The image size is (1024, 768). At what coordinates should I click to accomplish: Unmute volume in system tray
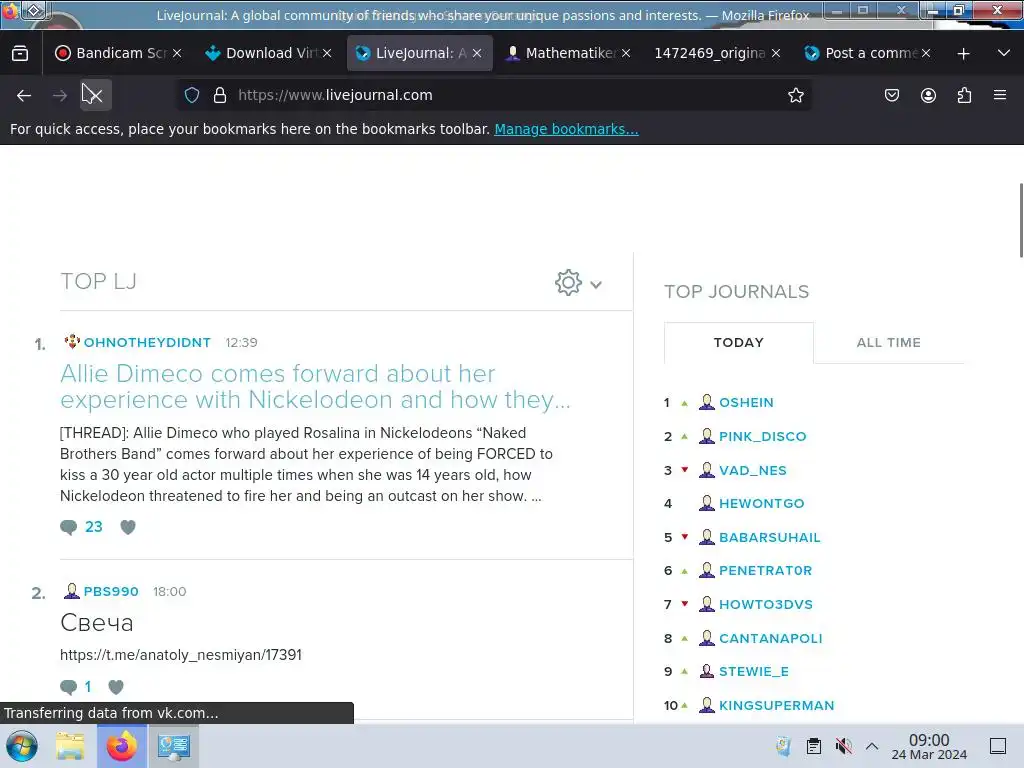click(x=843, y=746)
